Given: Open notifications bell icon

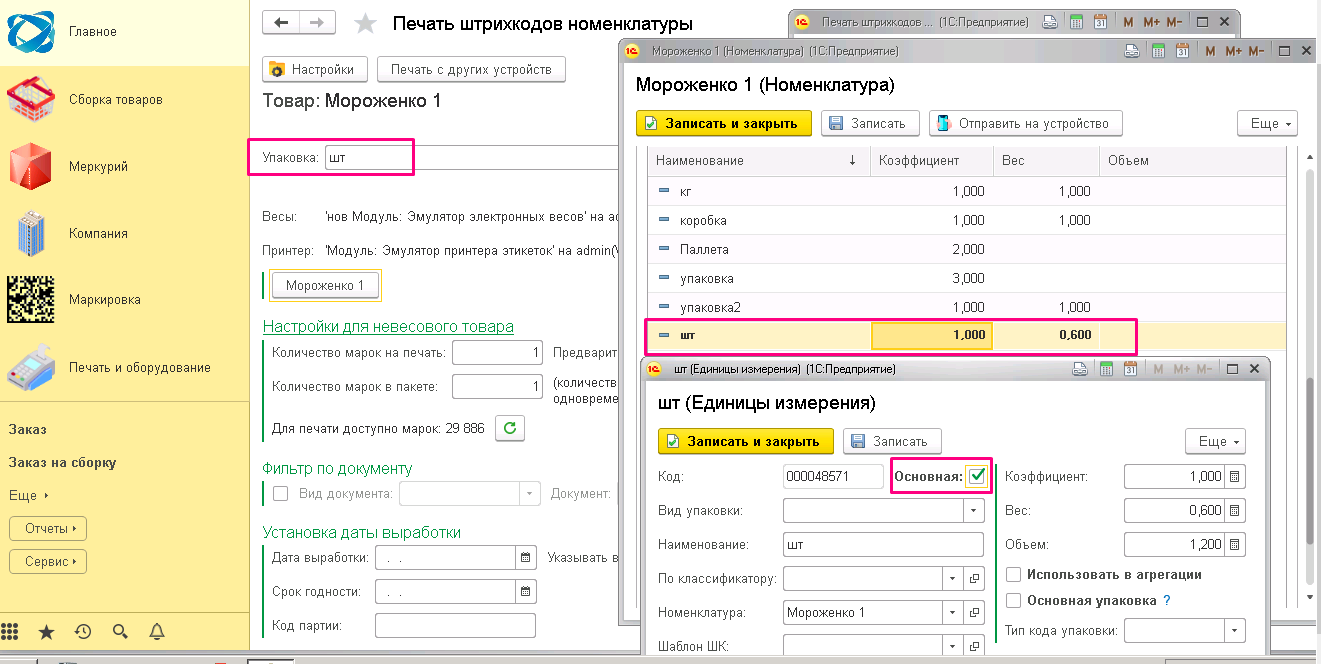Looking at the screenshot, I should click(157, 631).
